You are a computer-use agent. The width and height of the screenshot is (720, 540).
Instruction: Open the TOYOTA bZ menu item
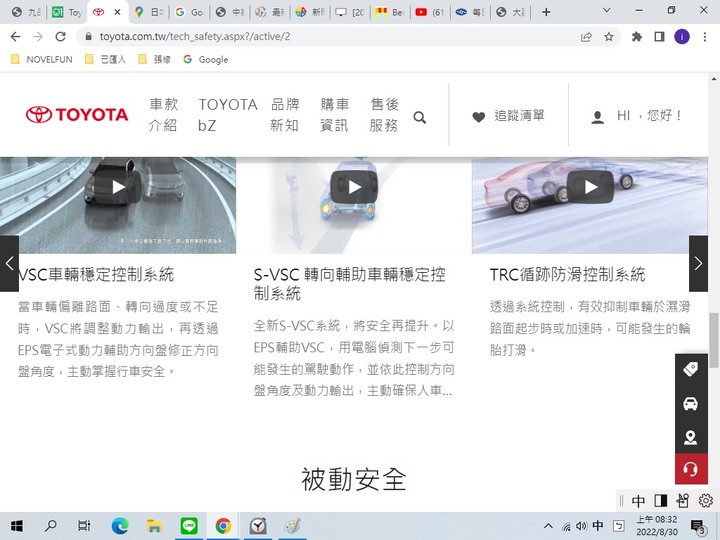click(228, 115)
